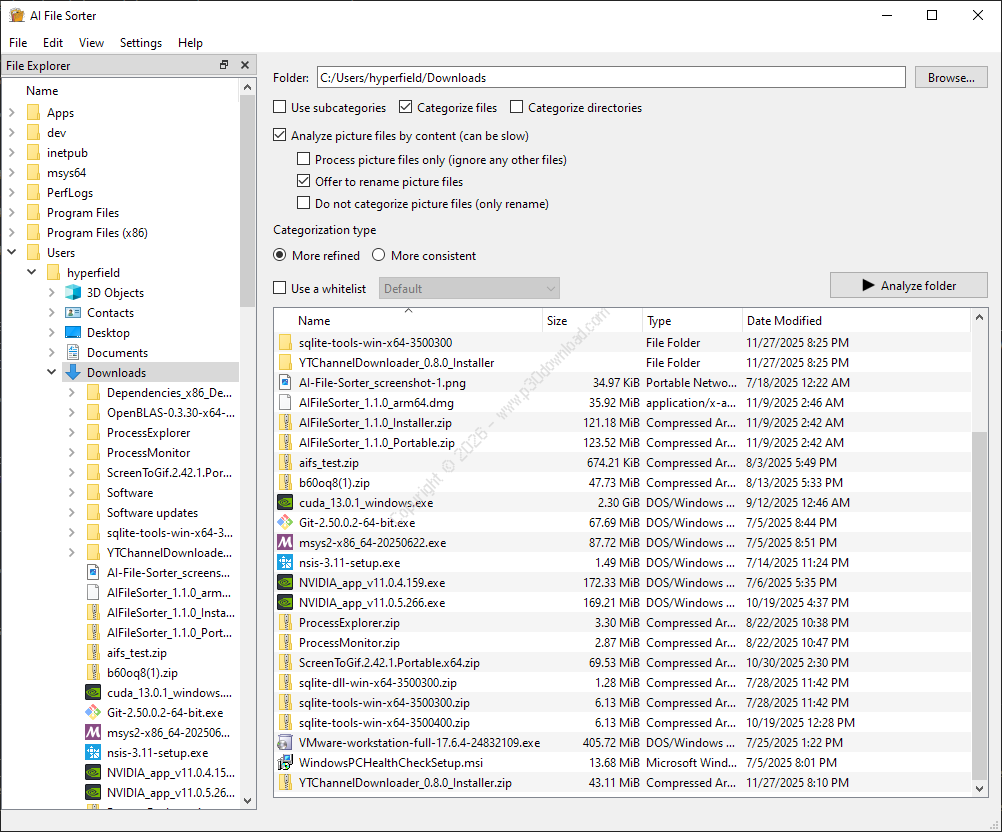Click the VMware-workstation-full installer icon
Screen dimensions: 1002x832
click(x=286, y=743)
